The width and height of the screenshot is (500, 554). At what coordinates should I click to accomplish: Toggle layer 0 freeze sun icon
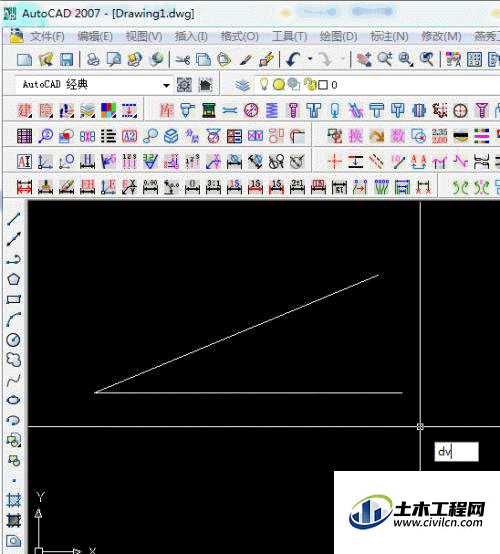pyautogui.click(x=278, y=84)
